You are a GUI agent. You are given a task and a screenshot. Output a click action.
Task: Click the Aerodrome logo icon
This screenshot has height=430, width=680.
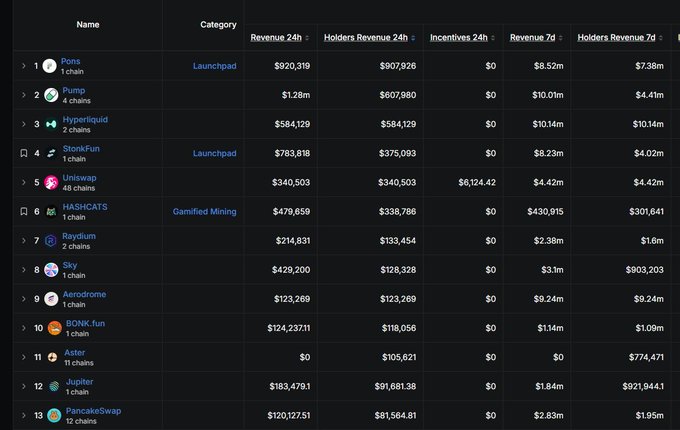tap(51, 299)
